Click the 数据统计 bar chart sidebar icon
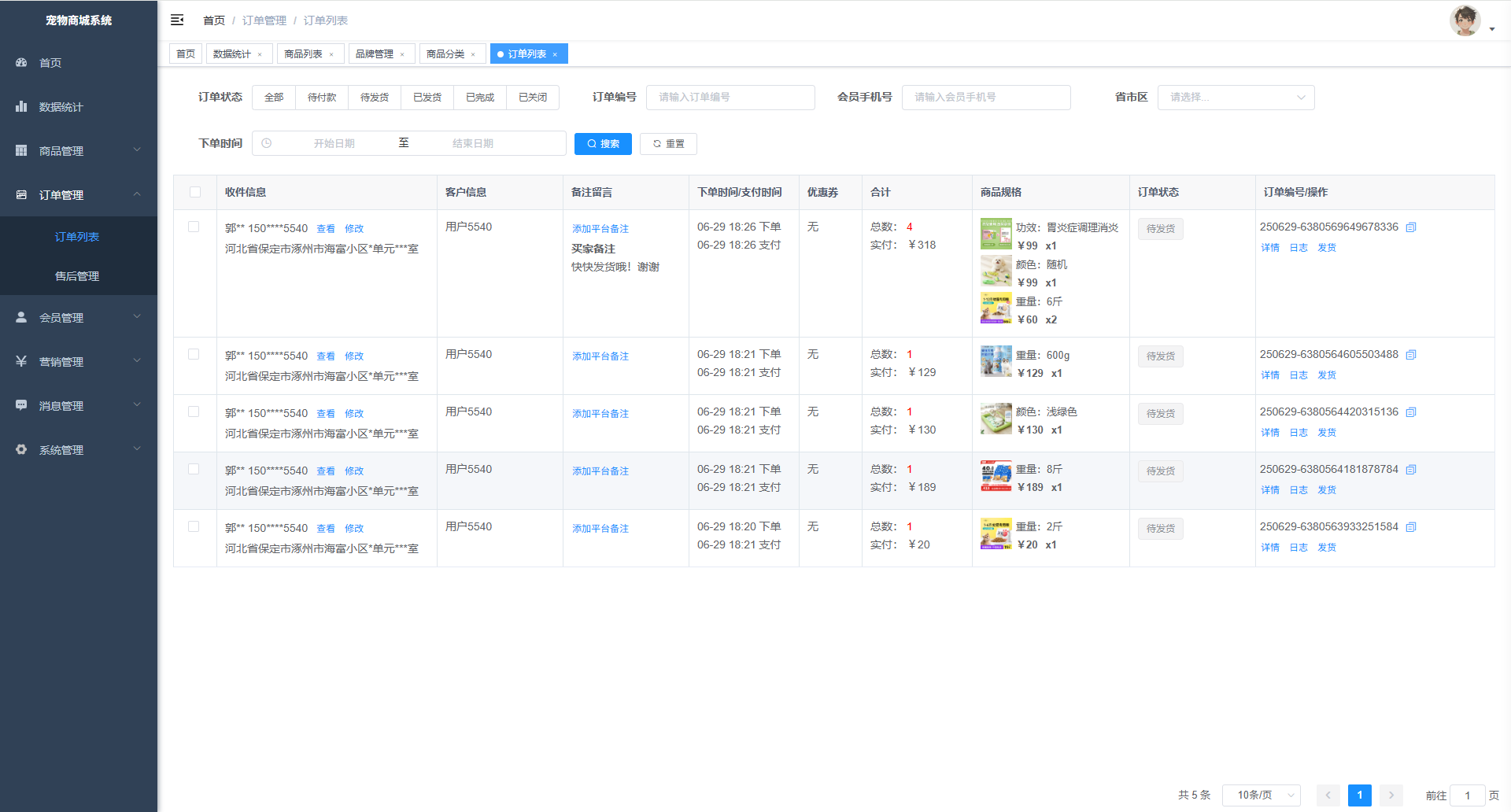Image resolution: width=1511 pixels, height=812 pixels. [21, 106]
